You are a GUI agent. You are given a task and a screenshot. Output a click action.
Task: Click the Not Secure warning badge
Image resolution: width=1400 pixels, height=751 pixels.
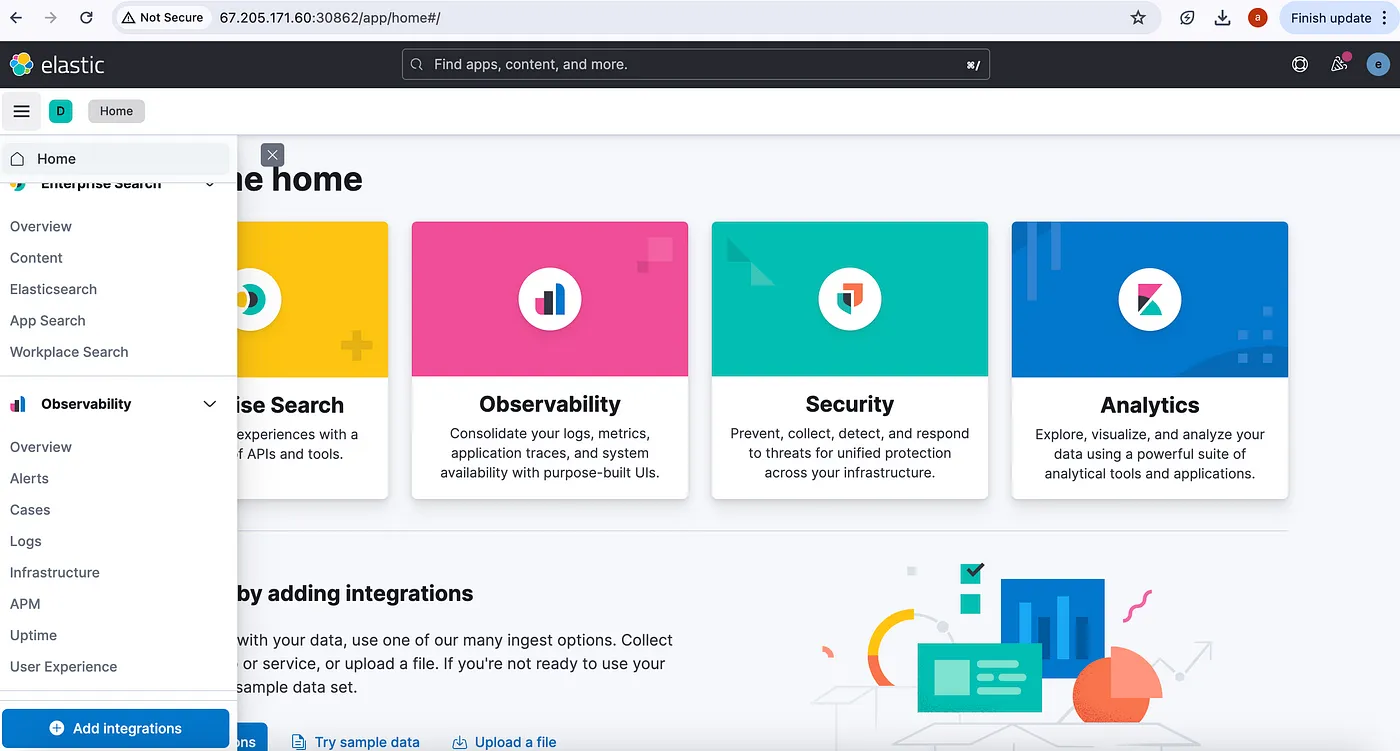point(162,18)
